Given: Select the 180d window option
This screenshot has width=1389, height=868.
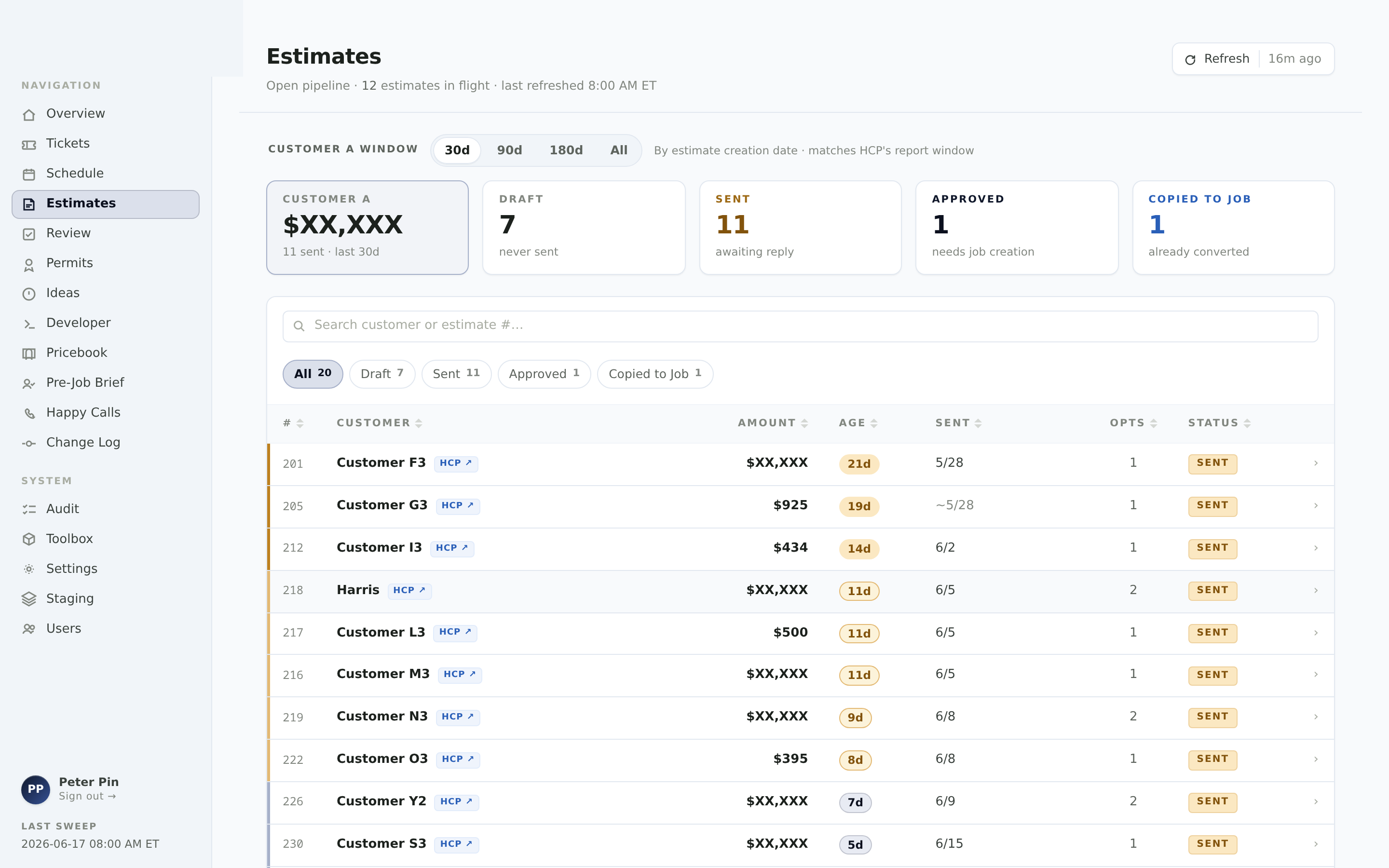Looking at the screenshot, I should point(566,150).
